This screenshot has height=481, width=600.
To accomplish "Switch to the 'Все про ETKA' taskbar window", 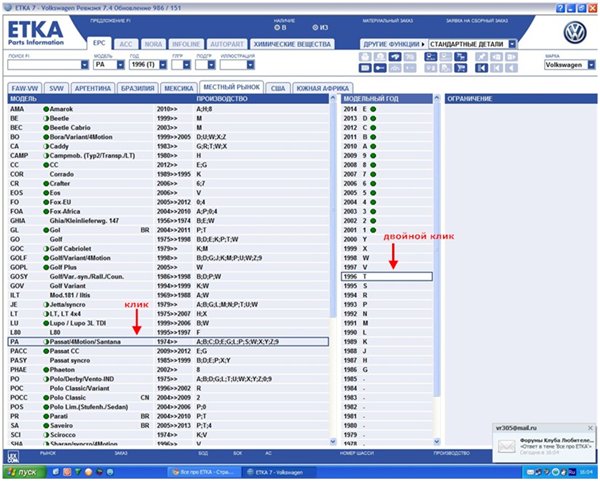I will point(205,472).
